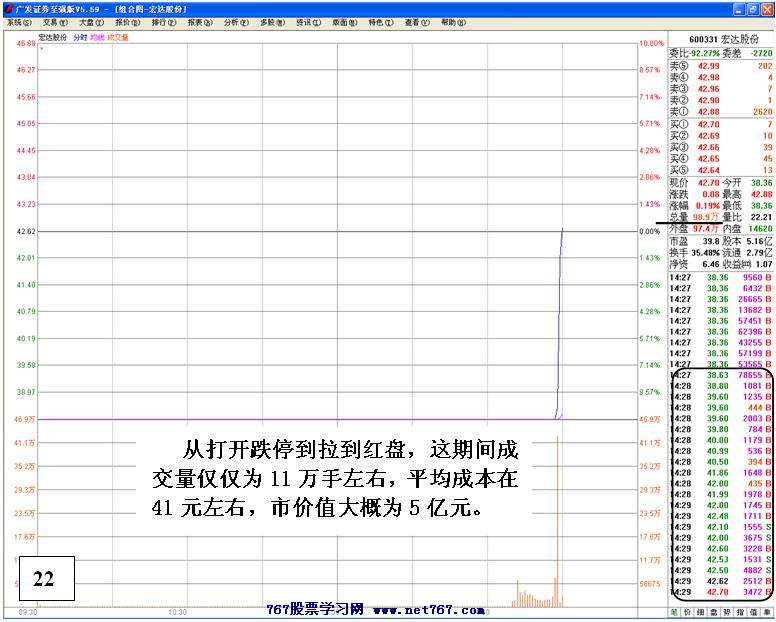Click the price line peak near 42.62
Screen dimensions: 776x622
tap(562, 229)
